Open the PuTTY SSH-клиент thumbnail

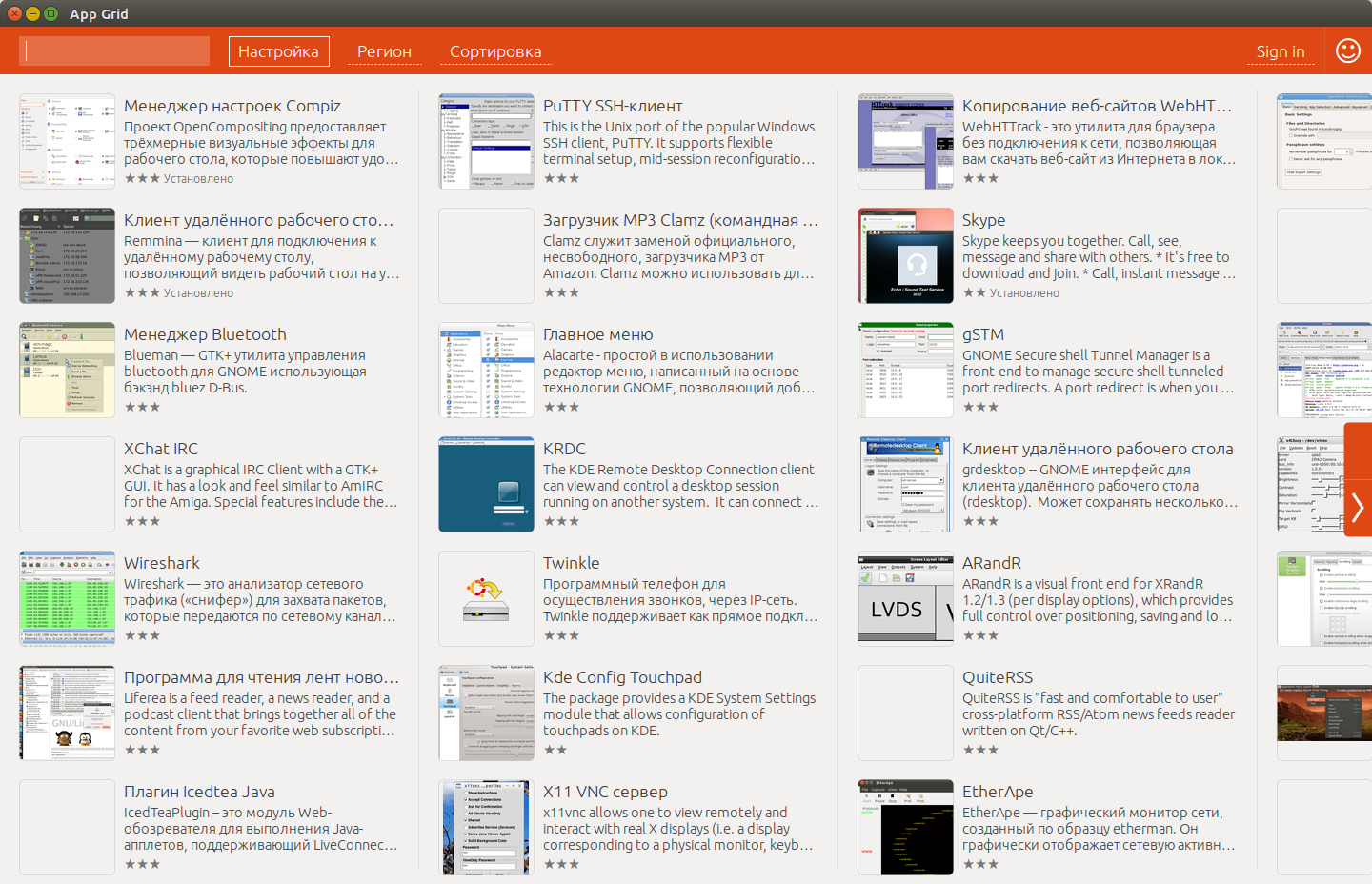click(x=486, y=141)
